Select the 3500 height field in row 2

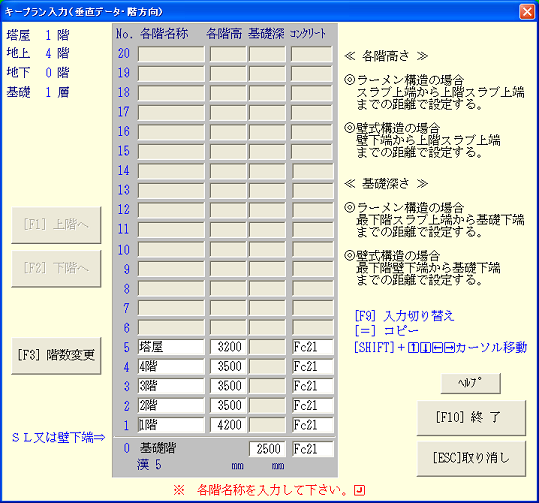point(228,406)
